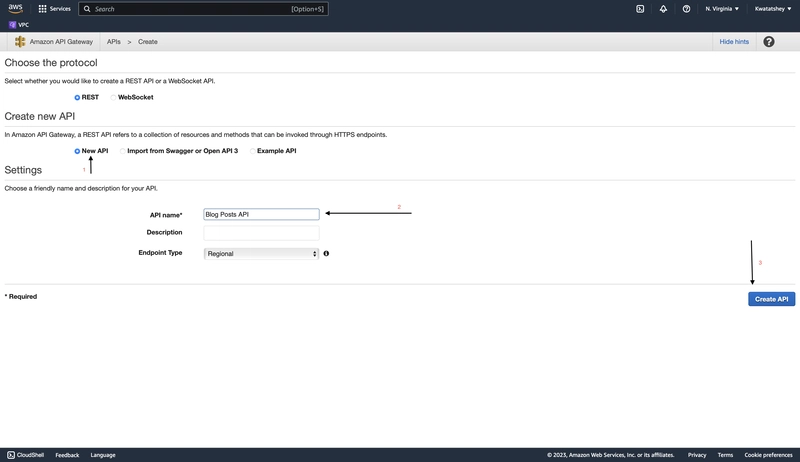Screen dimensions: 800x462
Task: Open the VPC shortcut
Action: [19, 24]
